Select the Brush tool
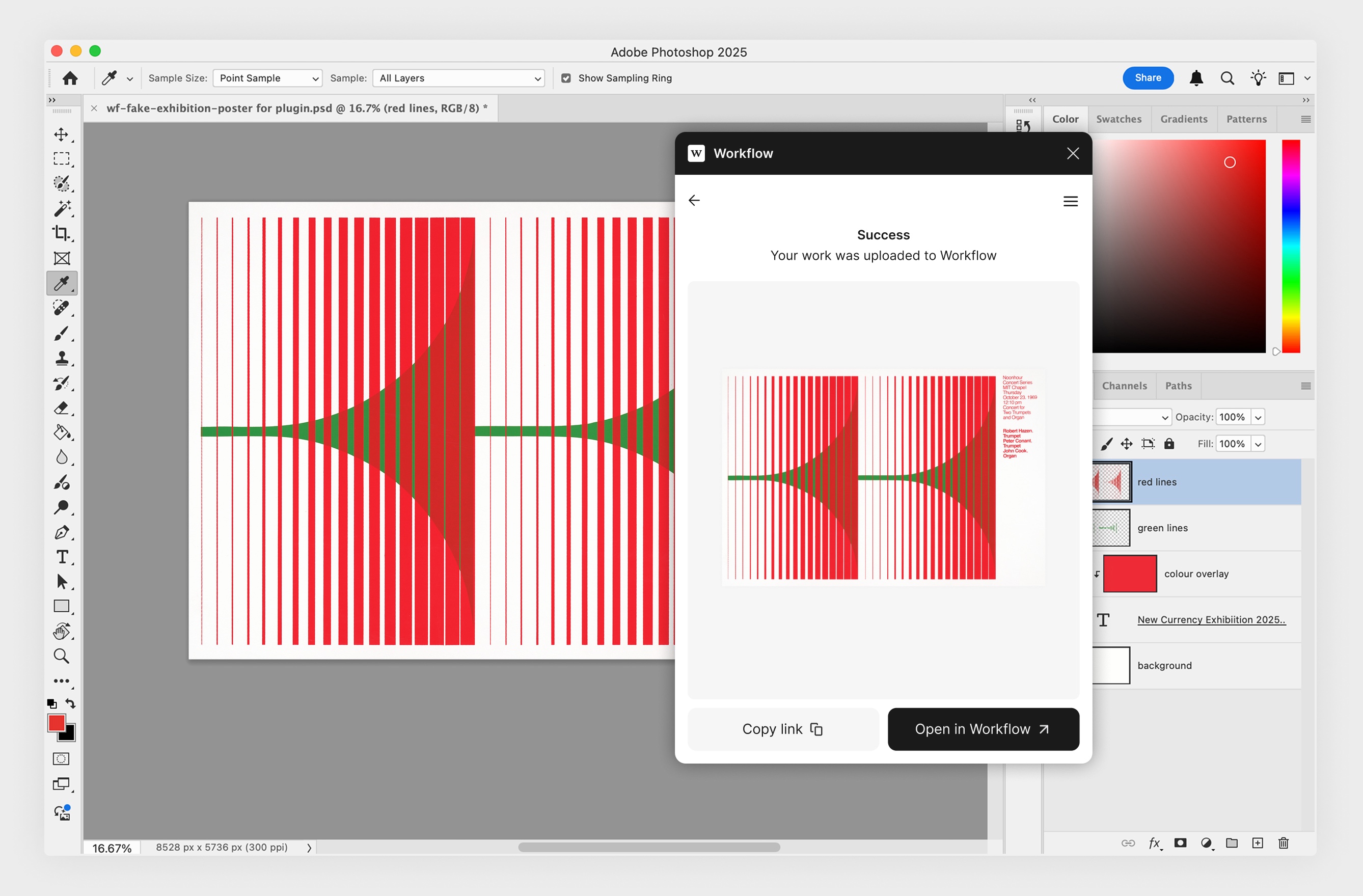This screenshot has height=896, width=1363. click(x=61, y=333)
